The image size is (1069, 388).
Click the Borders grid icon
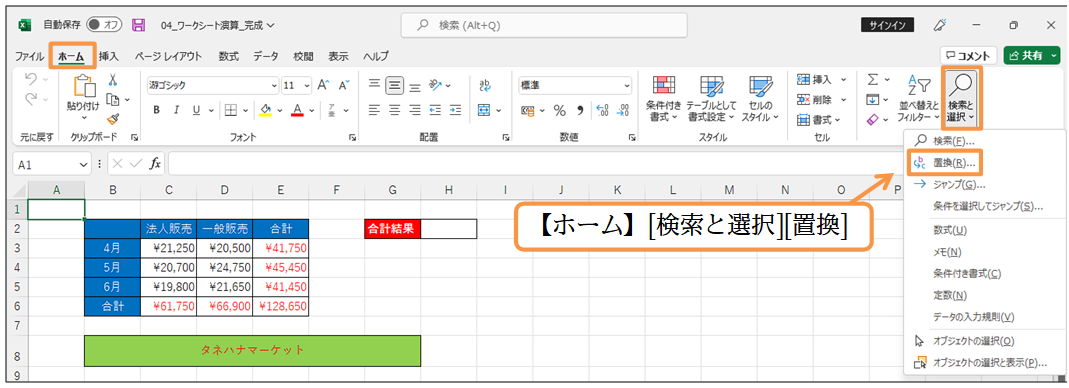pyautogui.click(x=231, y=110)
